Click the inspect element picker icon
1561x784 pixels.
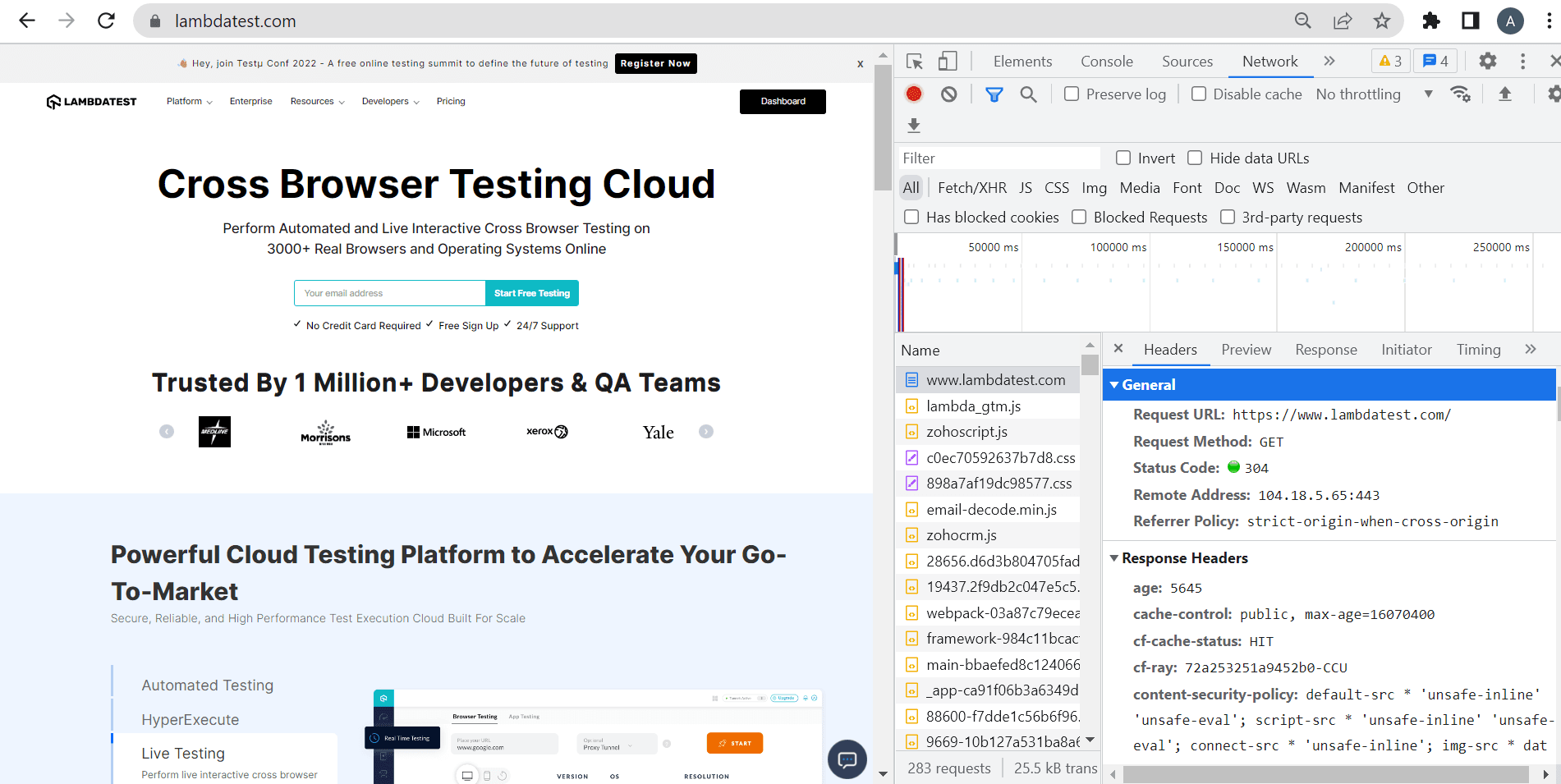click(914, 62)
